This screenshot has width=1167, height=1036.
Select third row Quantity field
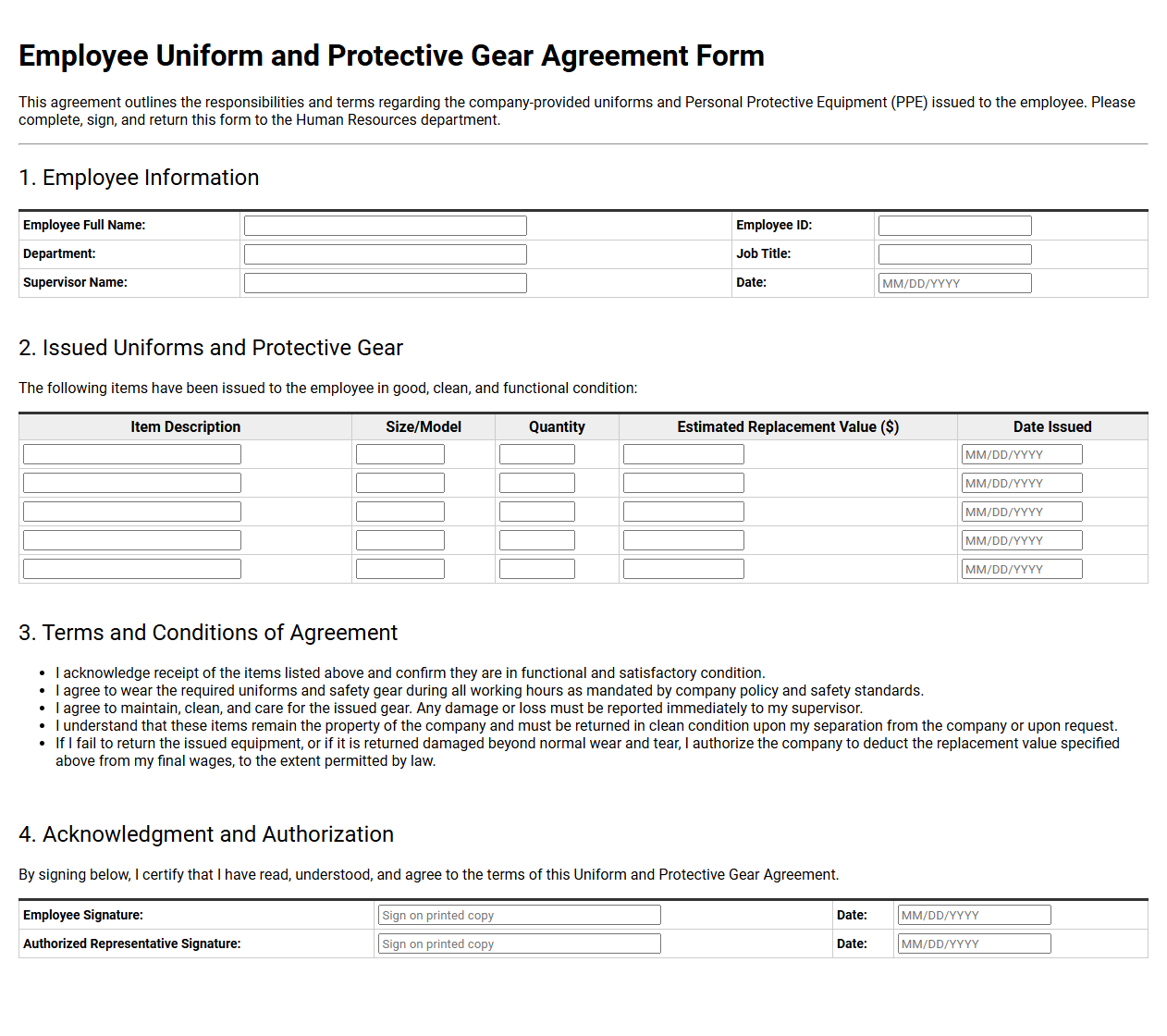click(x=537, y=512)
